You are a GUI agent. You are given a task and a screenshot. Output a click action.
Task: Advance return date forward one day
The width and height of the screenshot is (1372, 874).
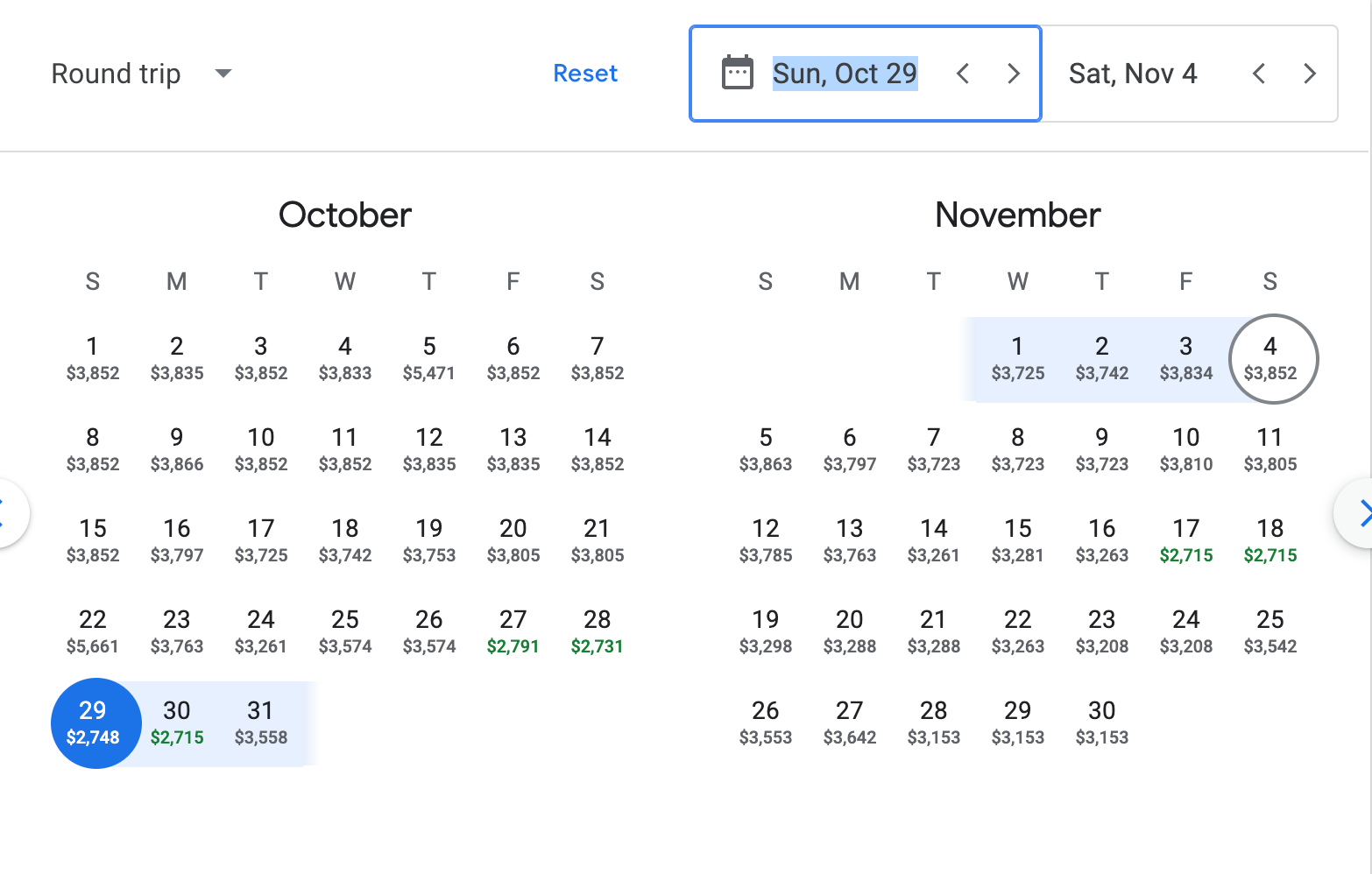(1310, 74)
